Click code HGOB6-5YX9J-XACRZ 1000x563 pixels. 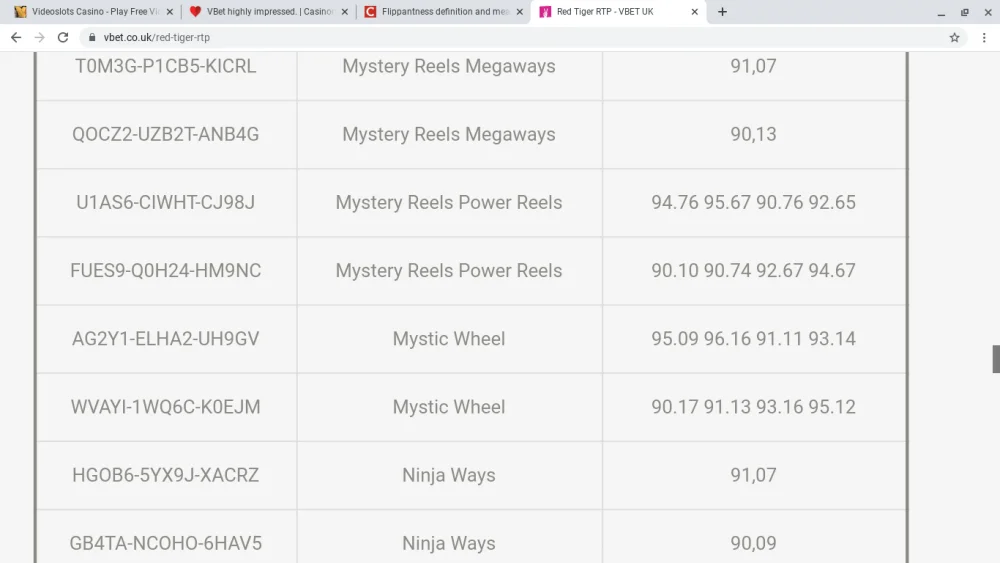coord(165,476)
